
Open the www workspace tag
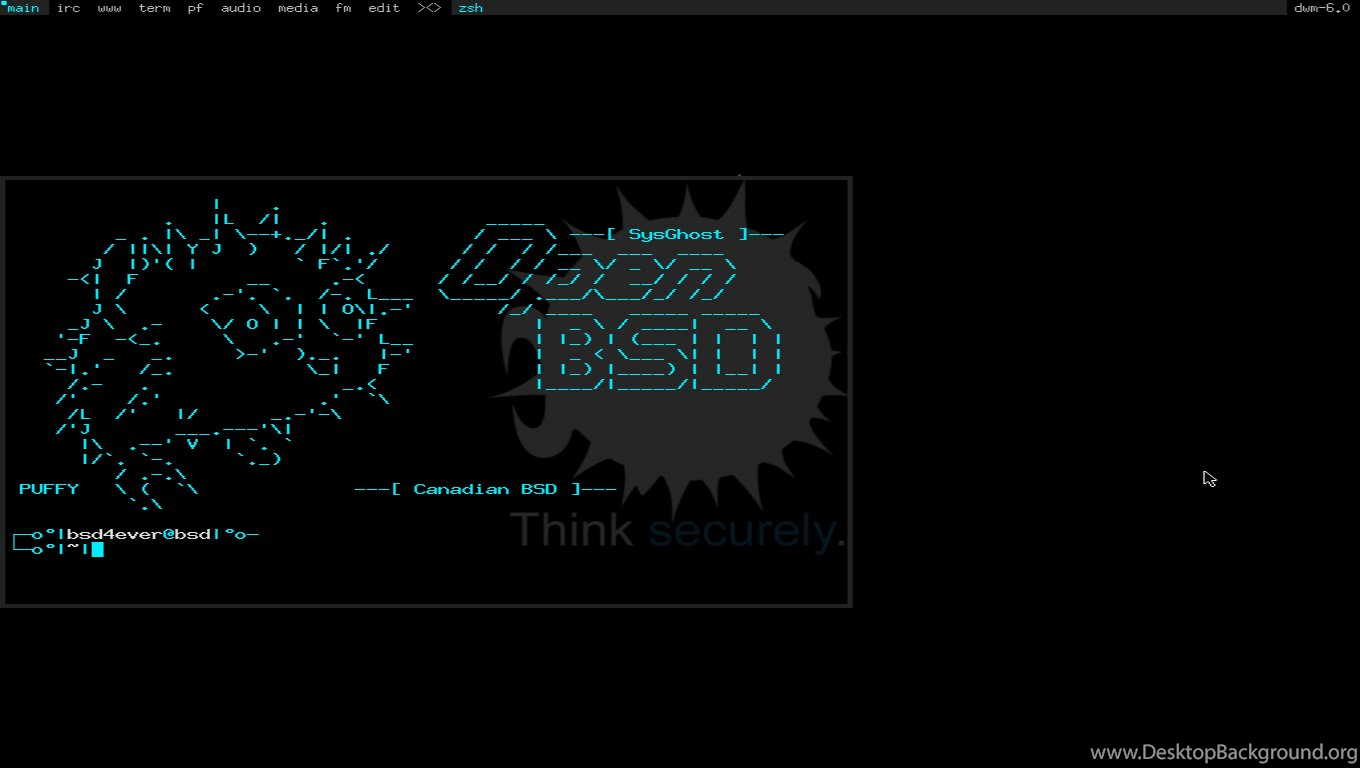[x=109, y=8]
